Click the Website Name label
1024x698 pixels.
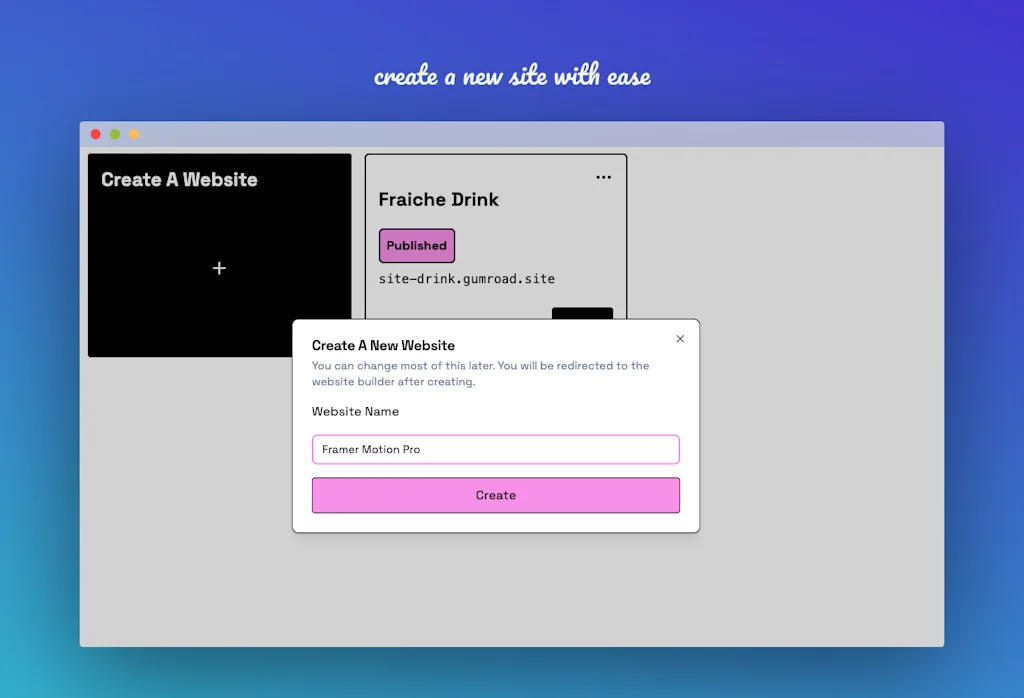point(355,411)
